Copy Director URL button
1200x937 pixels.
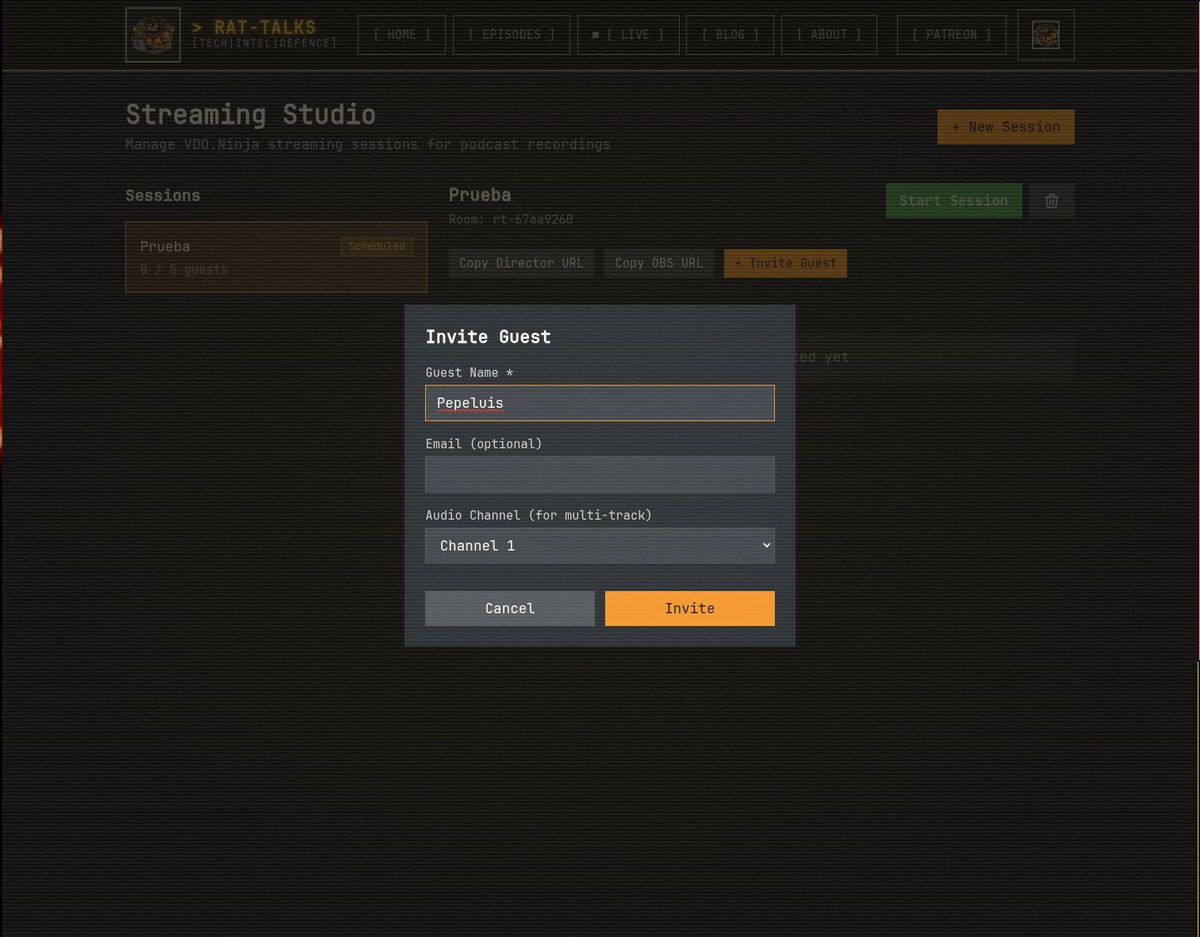coord(521,263)
